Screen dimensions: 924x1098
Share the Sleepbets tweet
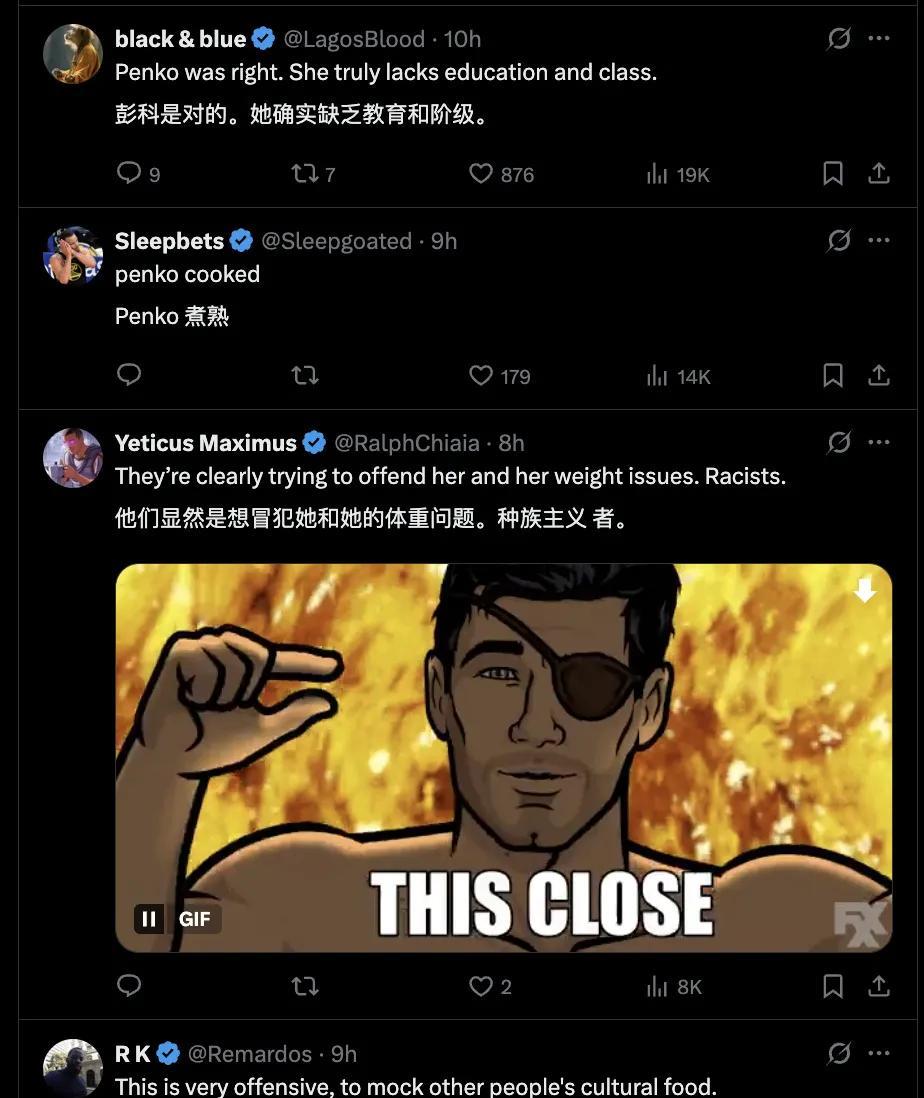coord(878,375)
